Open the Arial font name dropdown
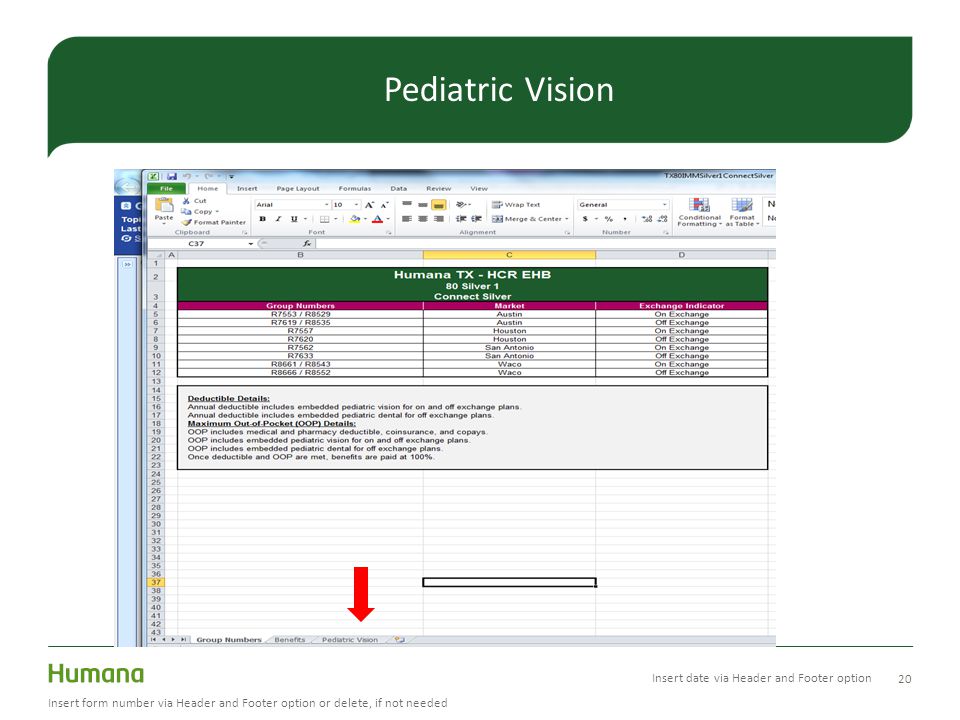The height and width of the screenshot is (720, 960). pos(326,204)
